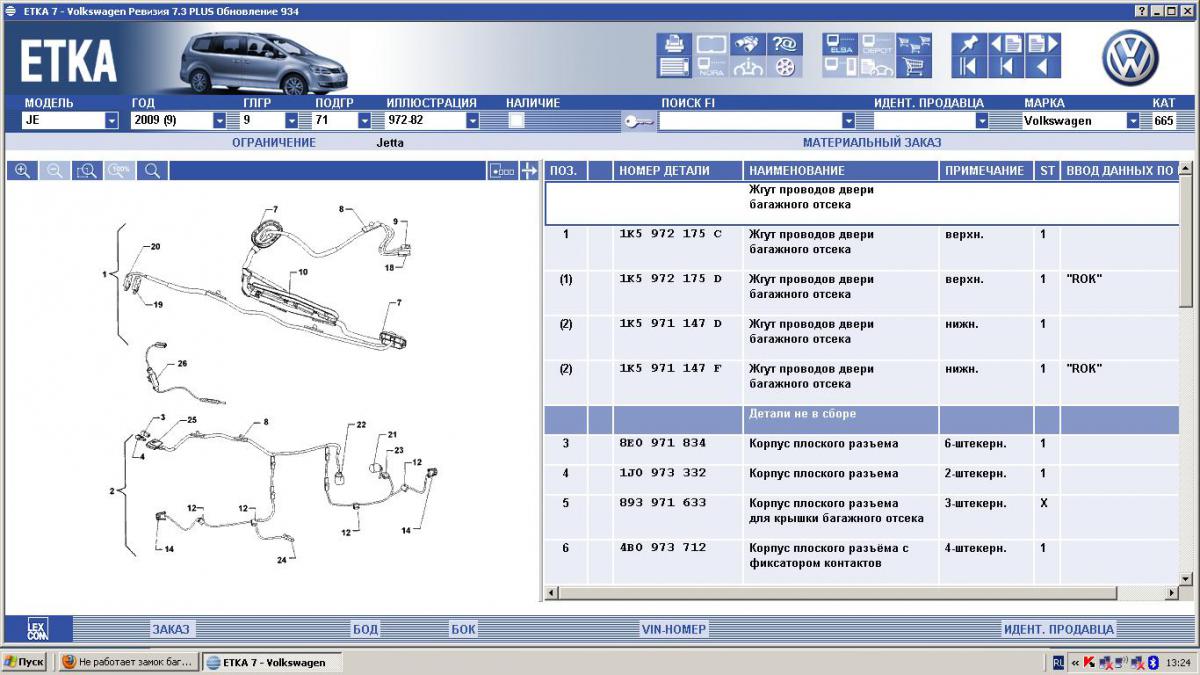Click the wheel rim icon

785,67
